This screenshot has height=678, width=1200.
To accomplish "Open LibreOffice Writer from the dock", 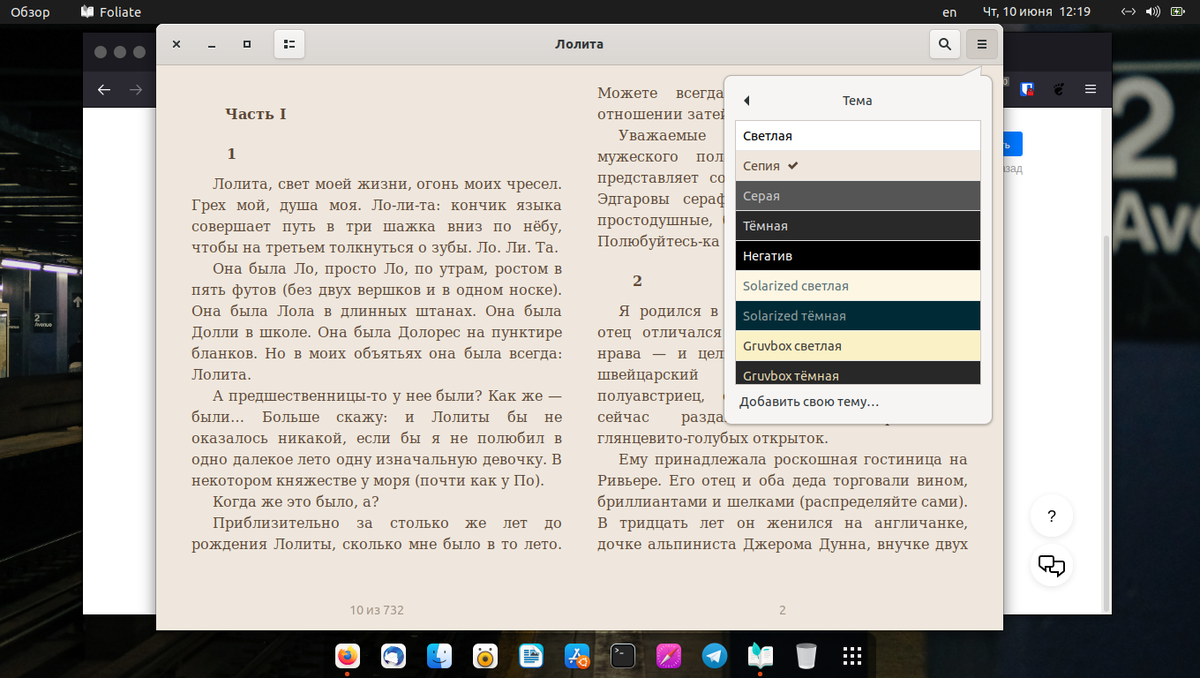I will [531, 656].
